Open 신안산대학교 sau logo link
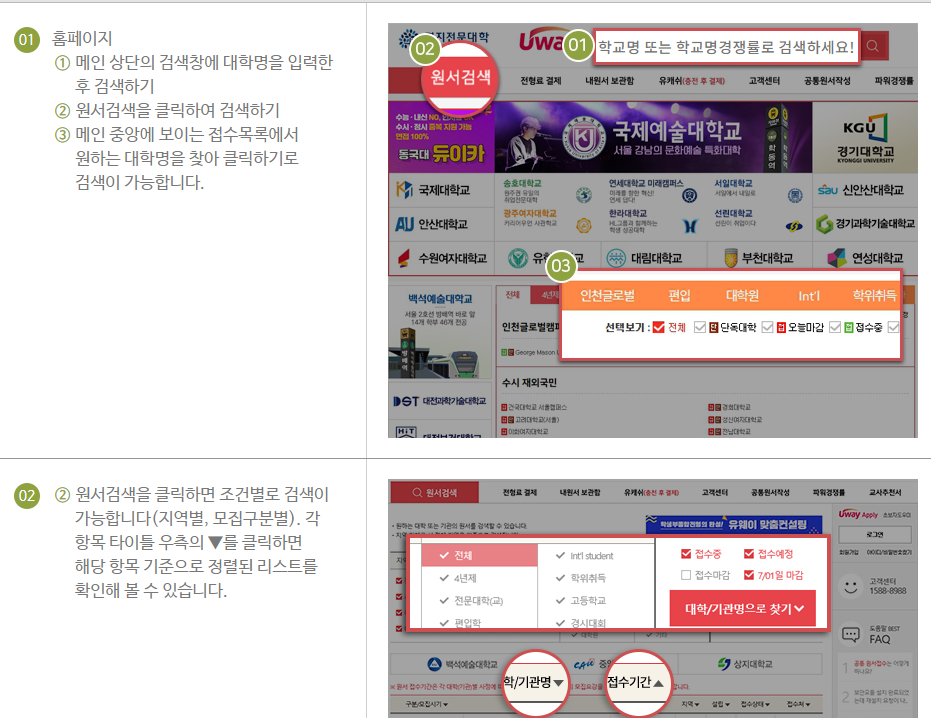Image resolution: width=931 pixels, height=718 pixels. 860,190
